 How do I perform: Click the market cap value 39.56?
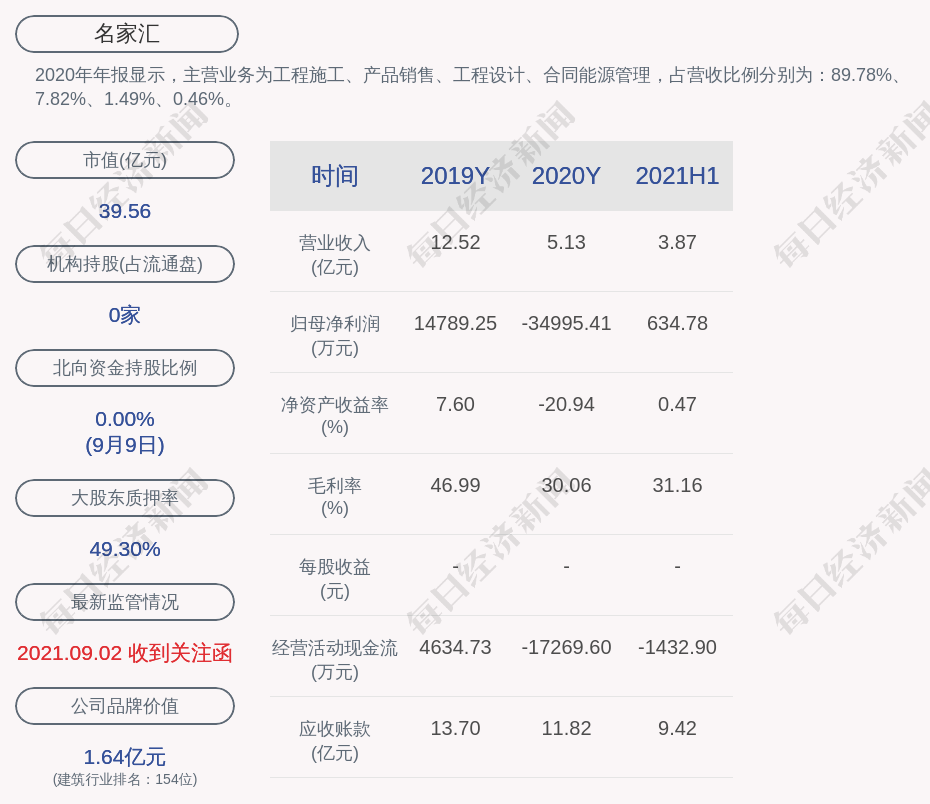pyautogui.click(x=124, y=211)
